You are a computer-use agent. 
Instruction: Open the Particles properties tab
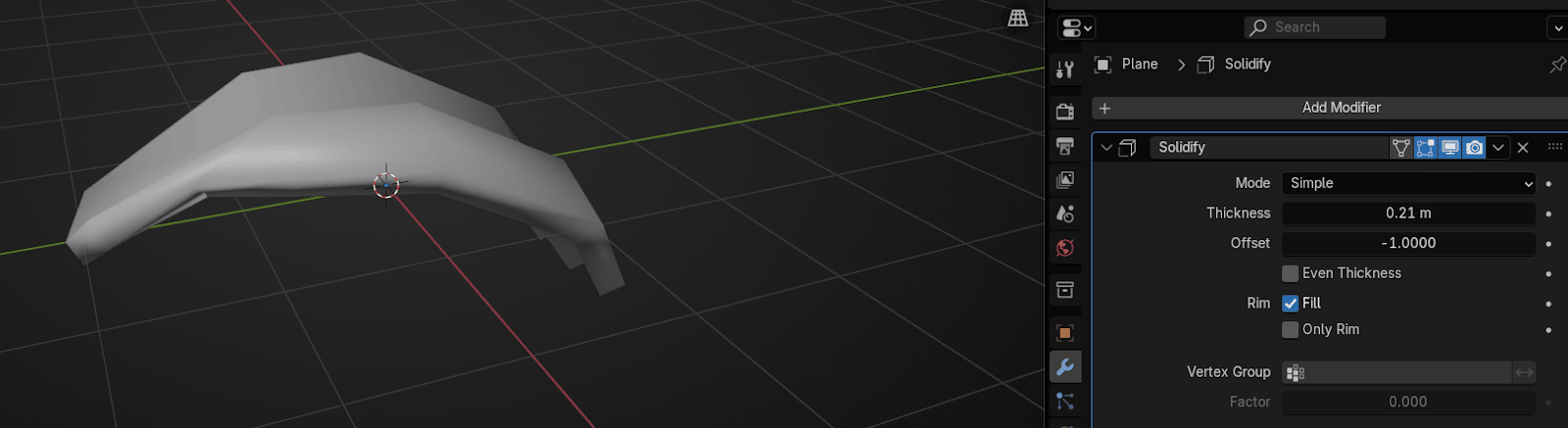pyautogui.click(x=1065, y=402)
